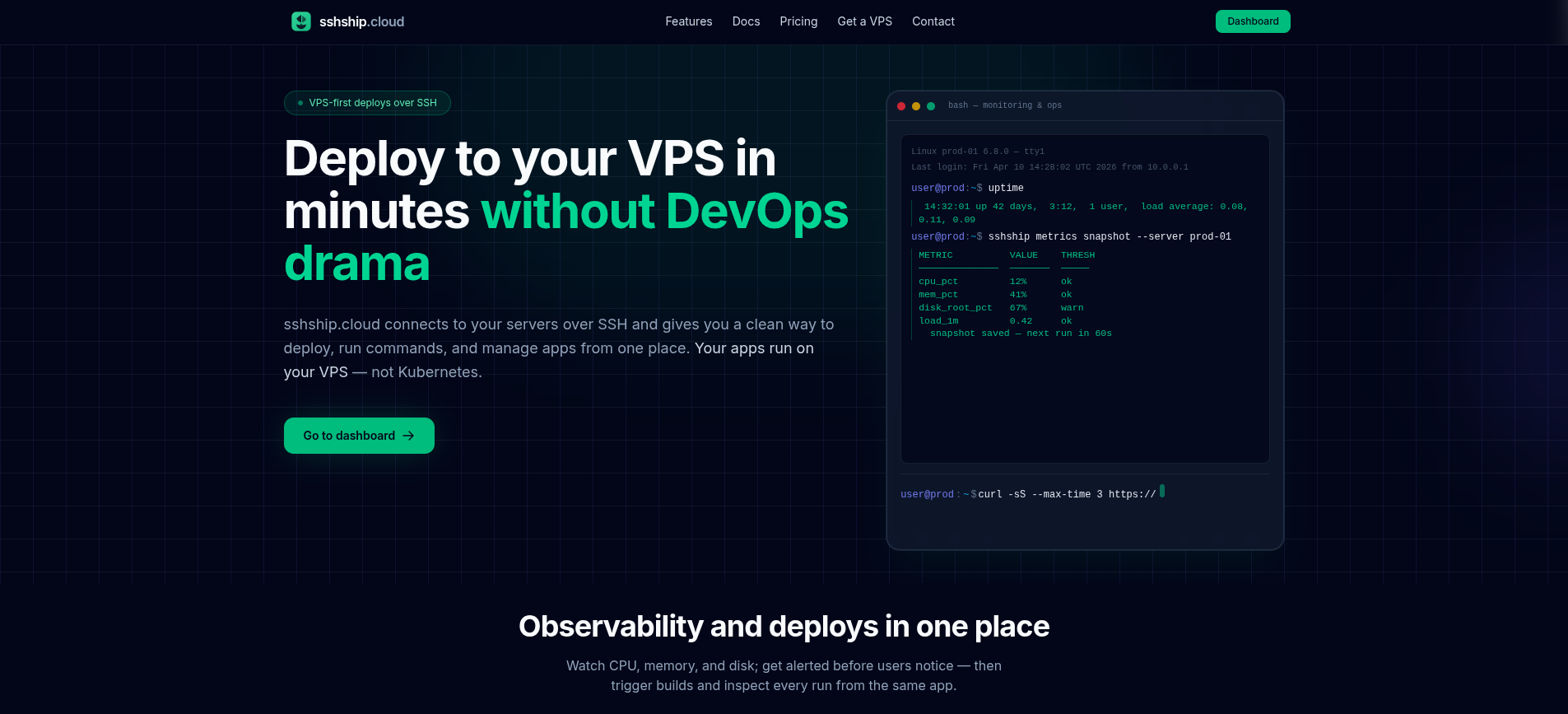Open the Docs nav link

(x=746, y=21)
